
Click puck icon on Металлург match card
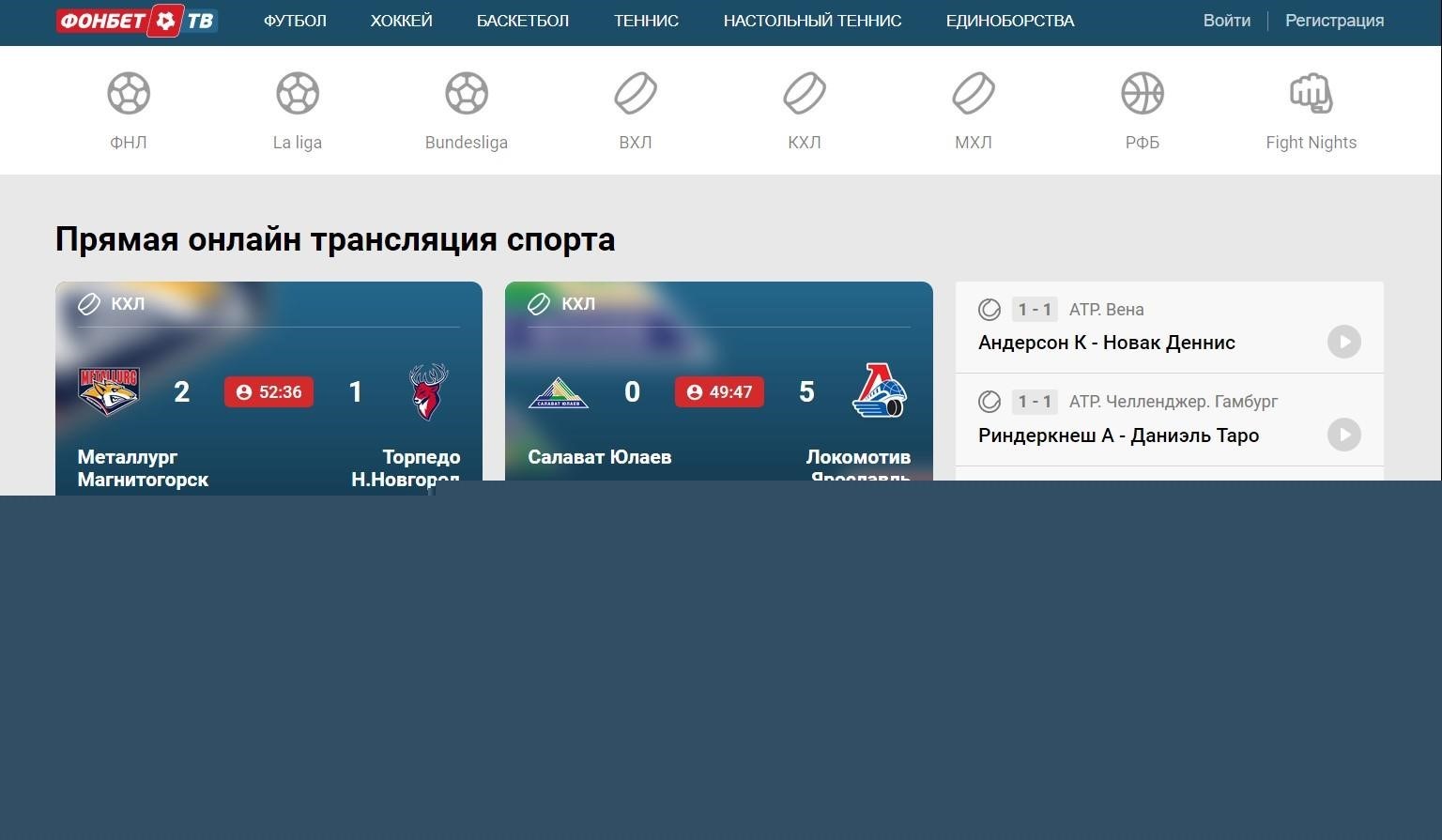coord(88,303)
